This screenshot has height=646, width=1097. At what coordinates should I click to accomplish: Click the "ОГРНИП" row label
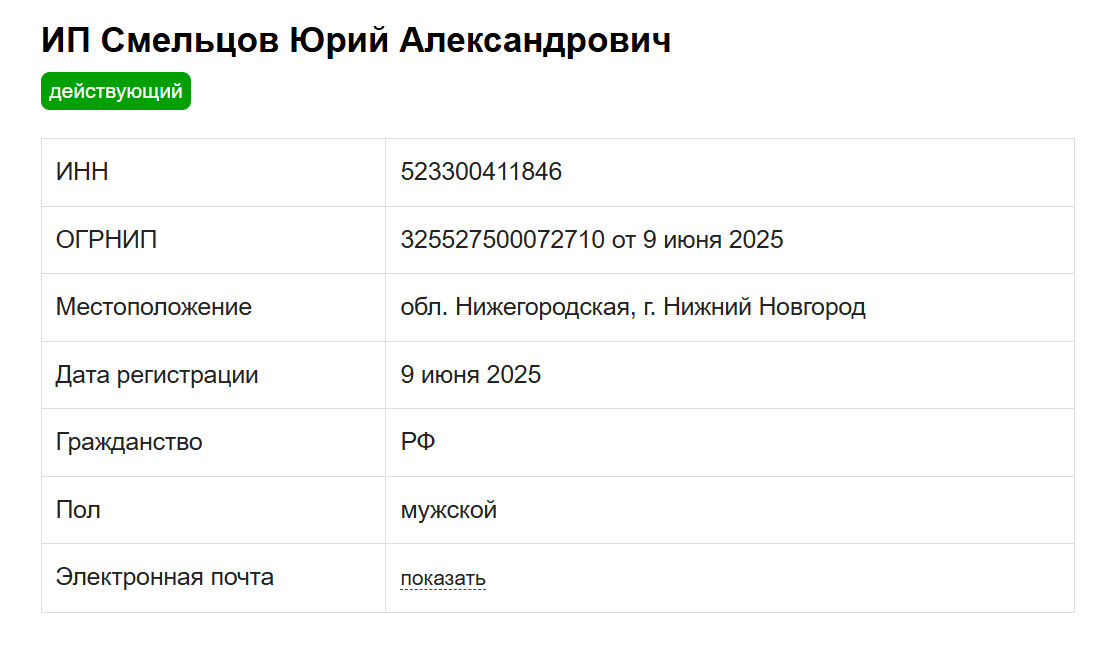click(x=106, y=240)
